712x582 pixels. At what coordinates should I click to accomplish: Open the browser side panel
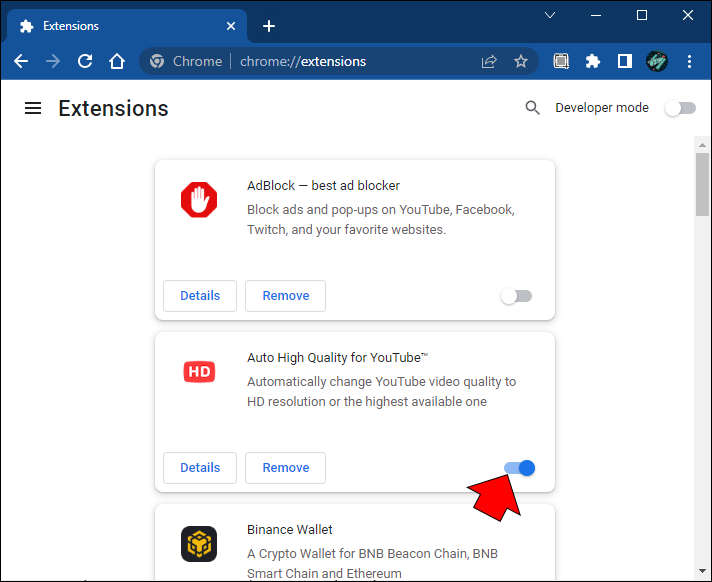click(x=625, y=61)
